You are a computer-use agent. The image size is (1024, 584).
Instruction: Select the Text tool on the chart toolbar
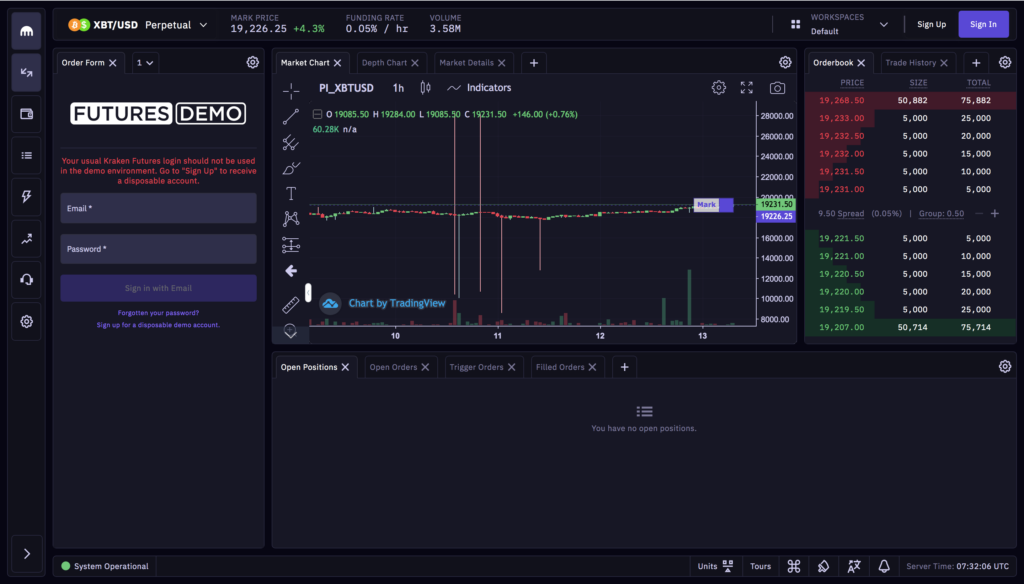[x=291, y=193]
